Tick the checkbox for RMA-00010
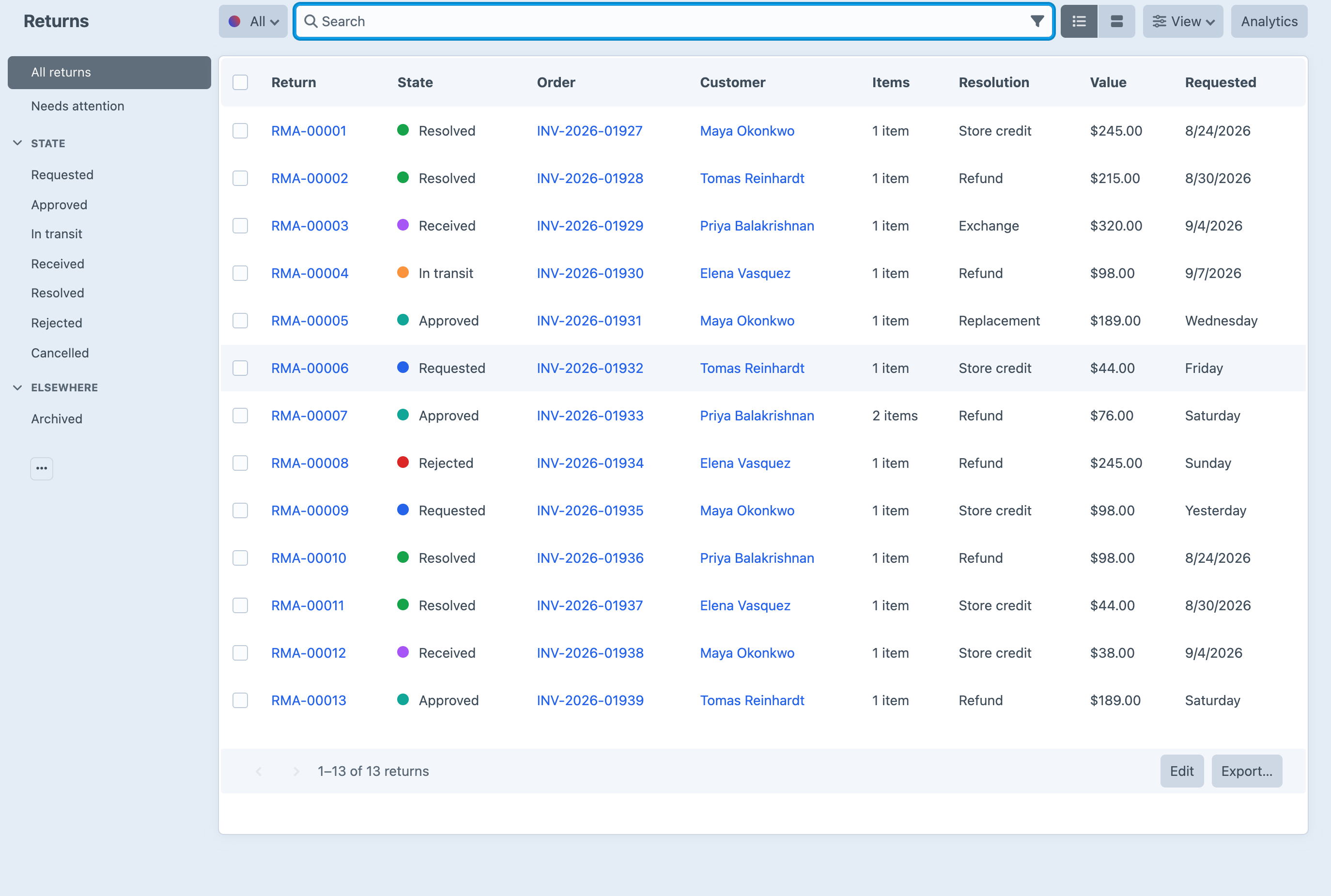The height and width of the screenshot is (896, 1331). [240, 558]
